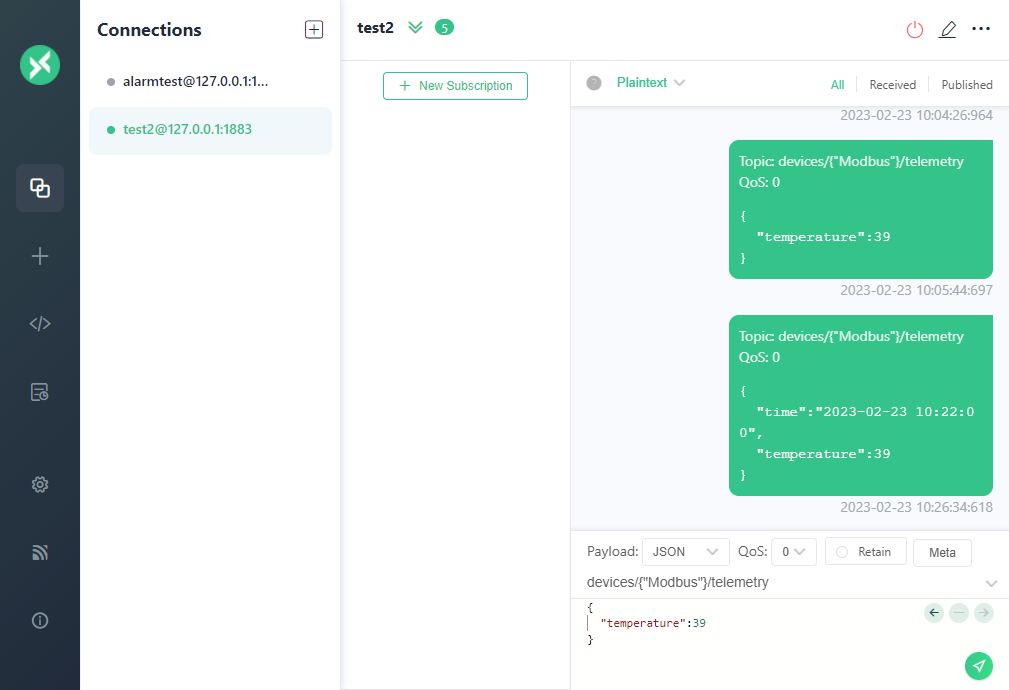The height and width of the screenshot is (690, 1009).
Task: Open the Script page code icon
Action: pos(40,323)
